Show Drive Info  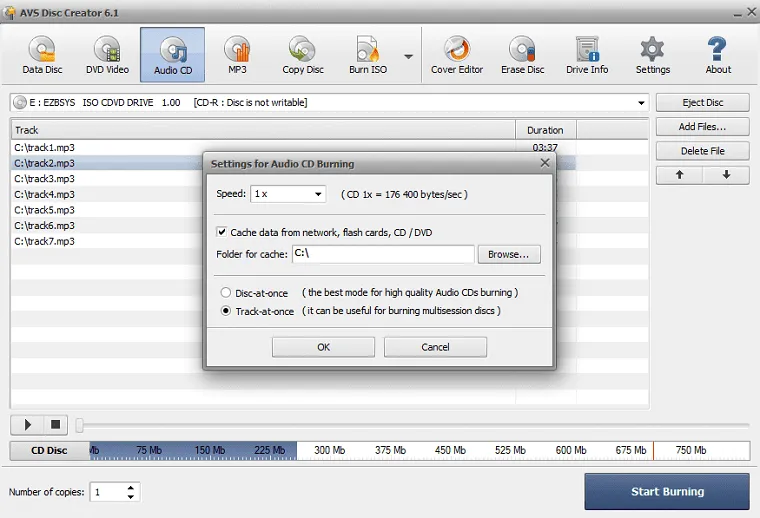587,55
